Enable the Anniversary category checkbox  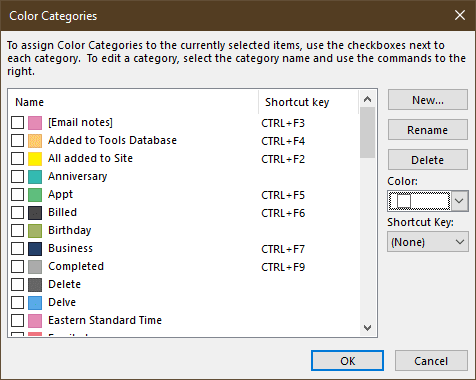coord(17,177)
